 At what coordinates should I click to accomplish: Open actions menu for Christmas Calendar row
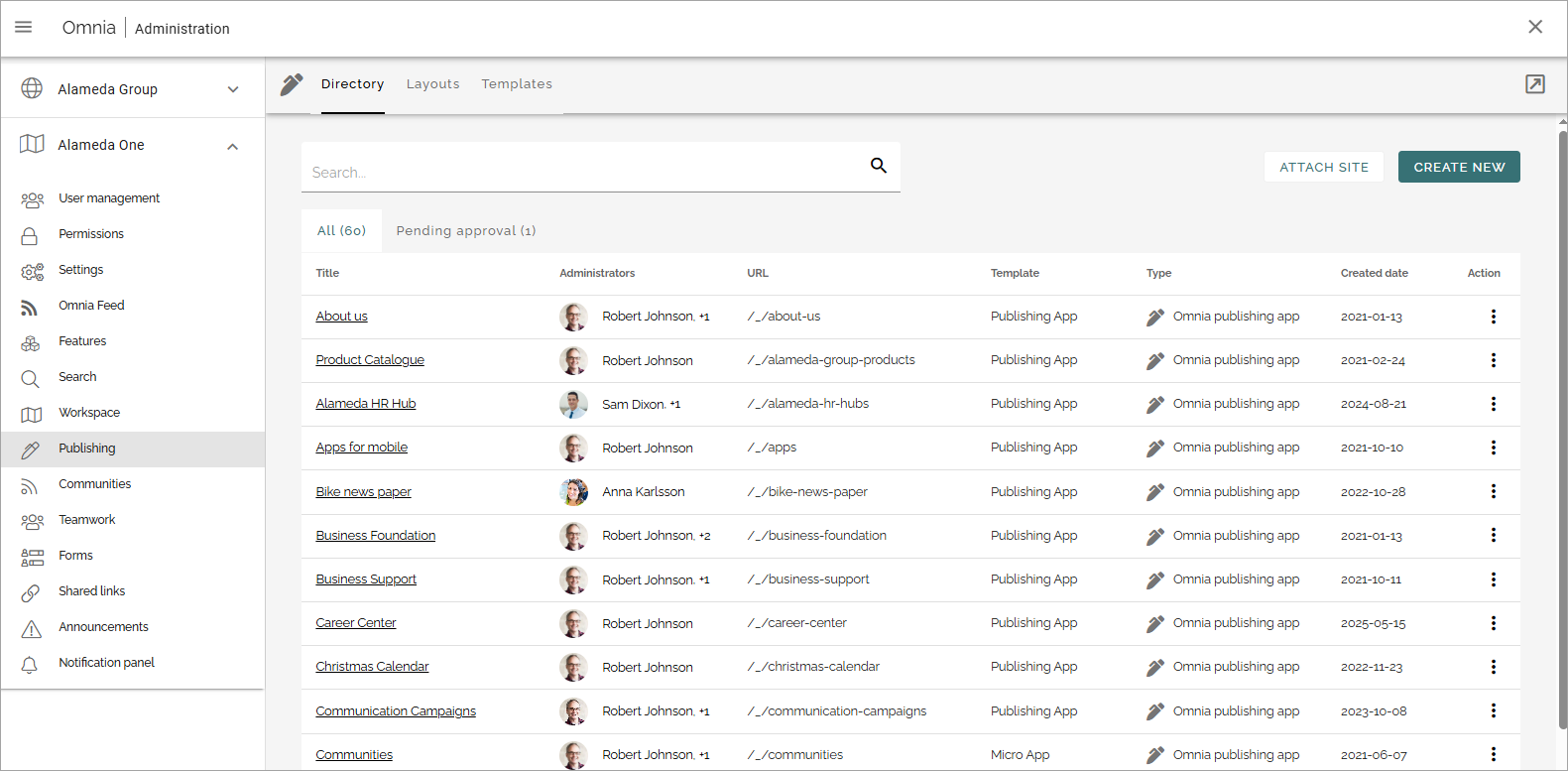[x=1493, y=667]
